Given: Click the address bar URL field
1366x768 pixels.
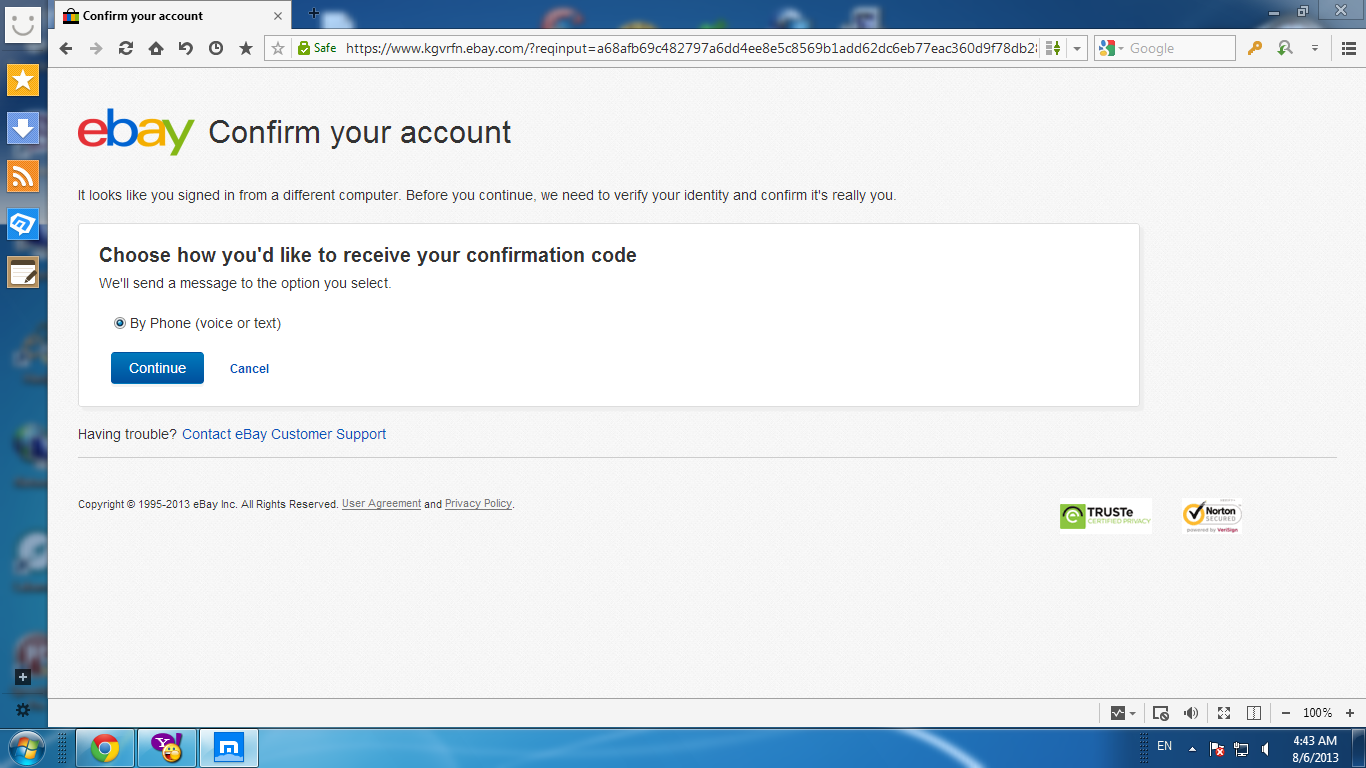Looking at the screenshot, I should click(690, 48).
